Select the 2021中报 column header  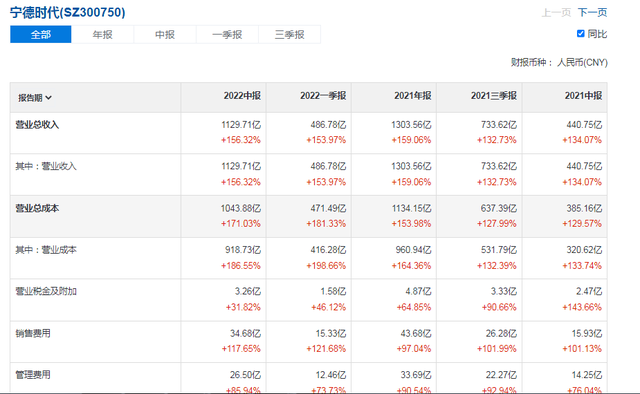pyautogui.click(x=584, y=96)
